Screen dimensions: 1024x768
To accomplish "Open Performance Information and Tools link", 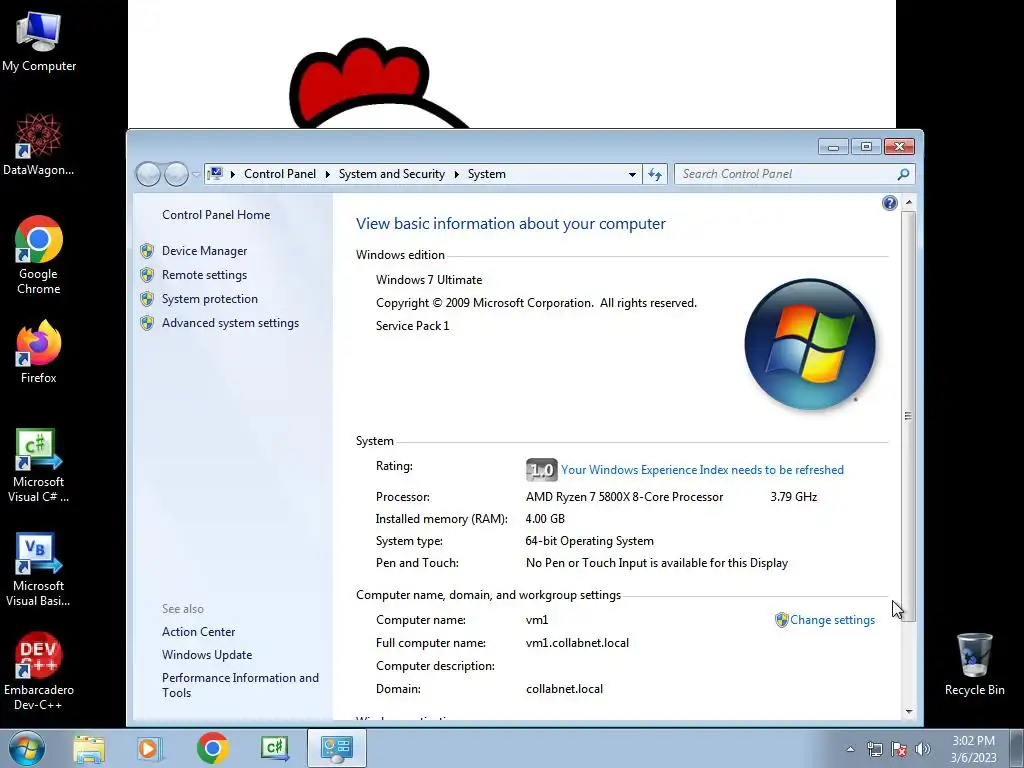I will (x=240, y=685).
